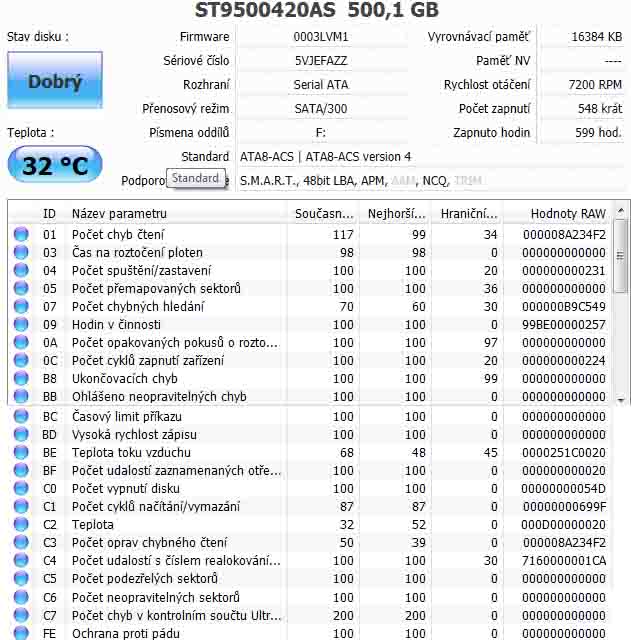Select the orb next to Počet podezřelých sektorů
Viewport: 631px width, 640px height.
coord(21,578)
